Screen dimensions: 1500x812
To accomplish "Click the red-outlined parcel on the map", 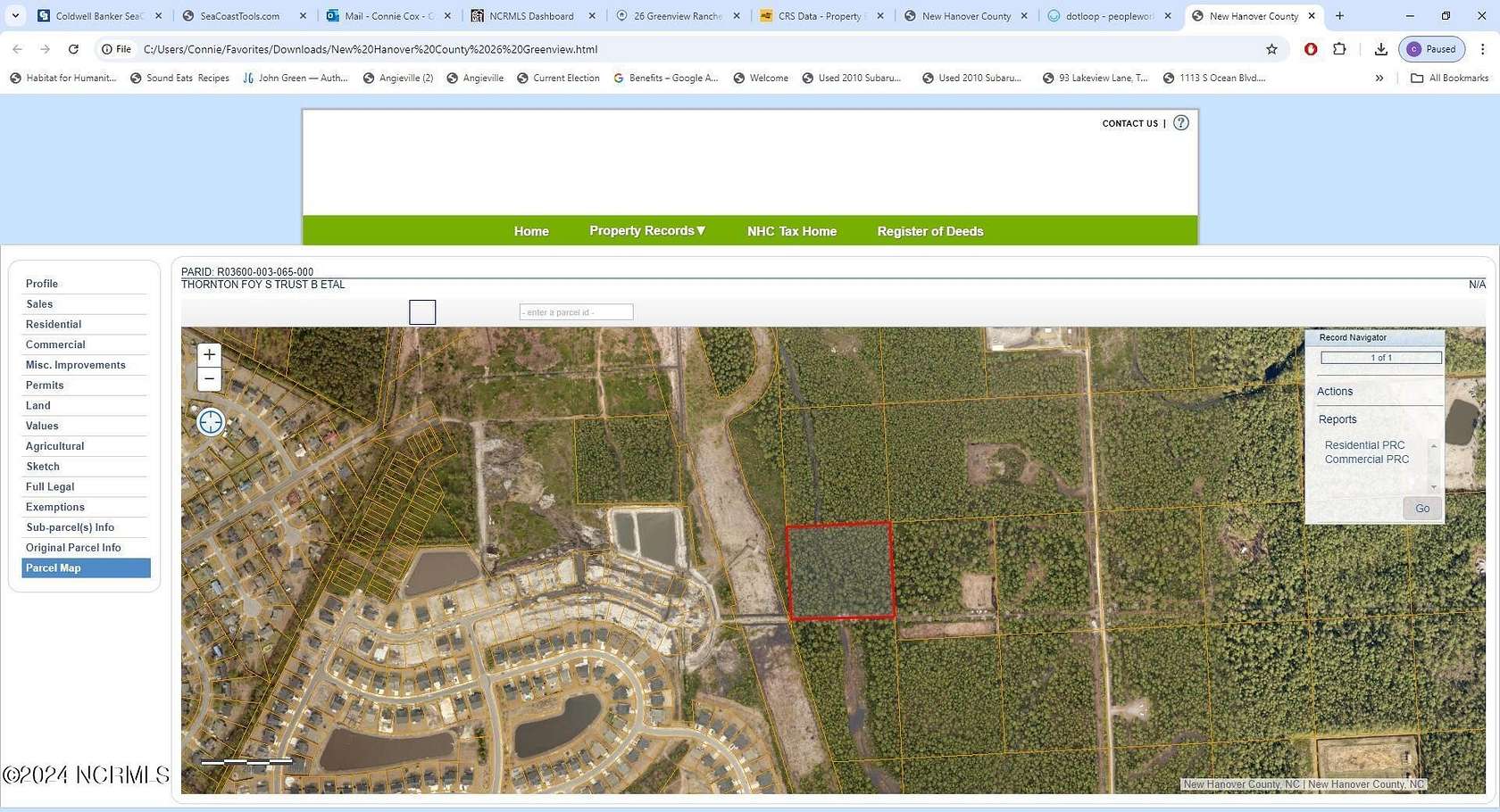I will point(839,571).
